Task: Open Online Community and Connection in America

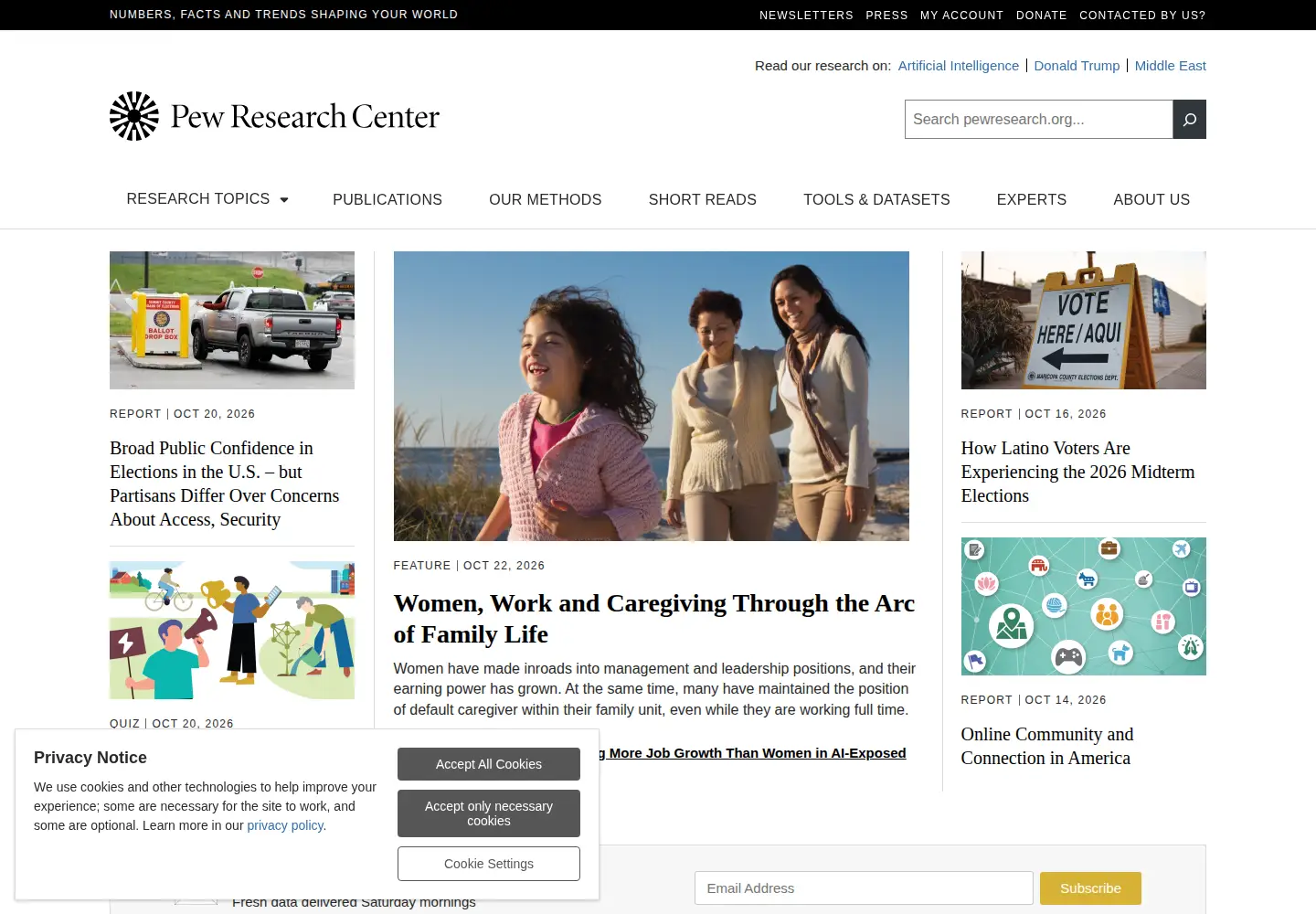Action: [1047, 746]
